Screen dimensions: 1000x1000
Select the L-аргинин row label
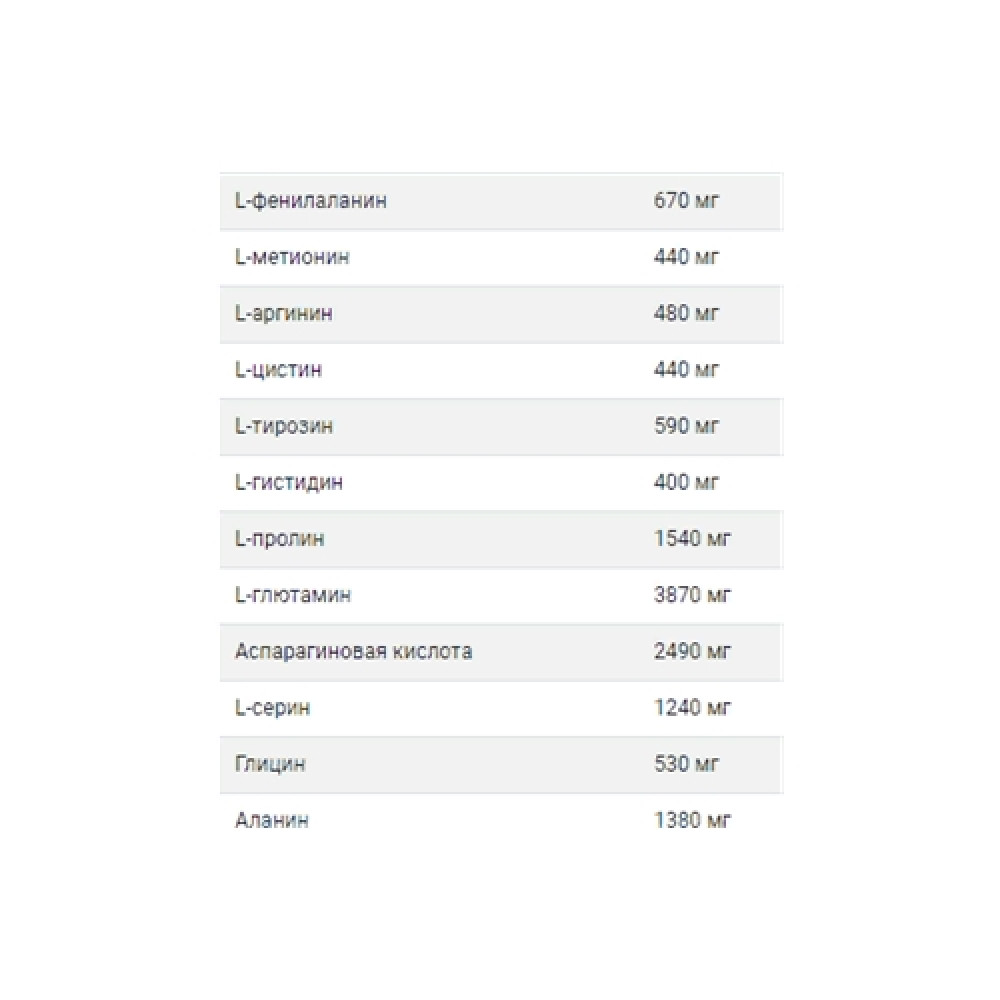(284, 314)
